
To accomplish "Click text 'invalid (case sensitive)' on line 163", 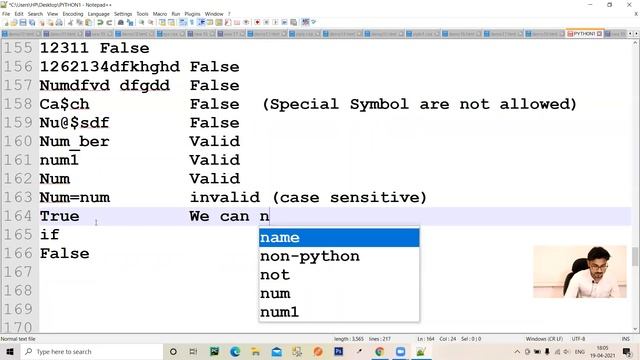I will coord(308,198).
